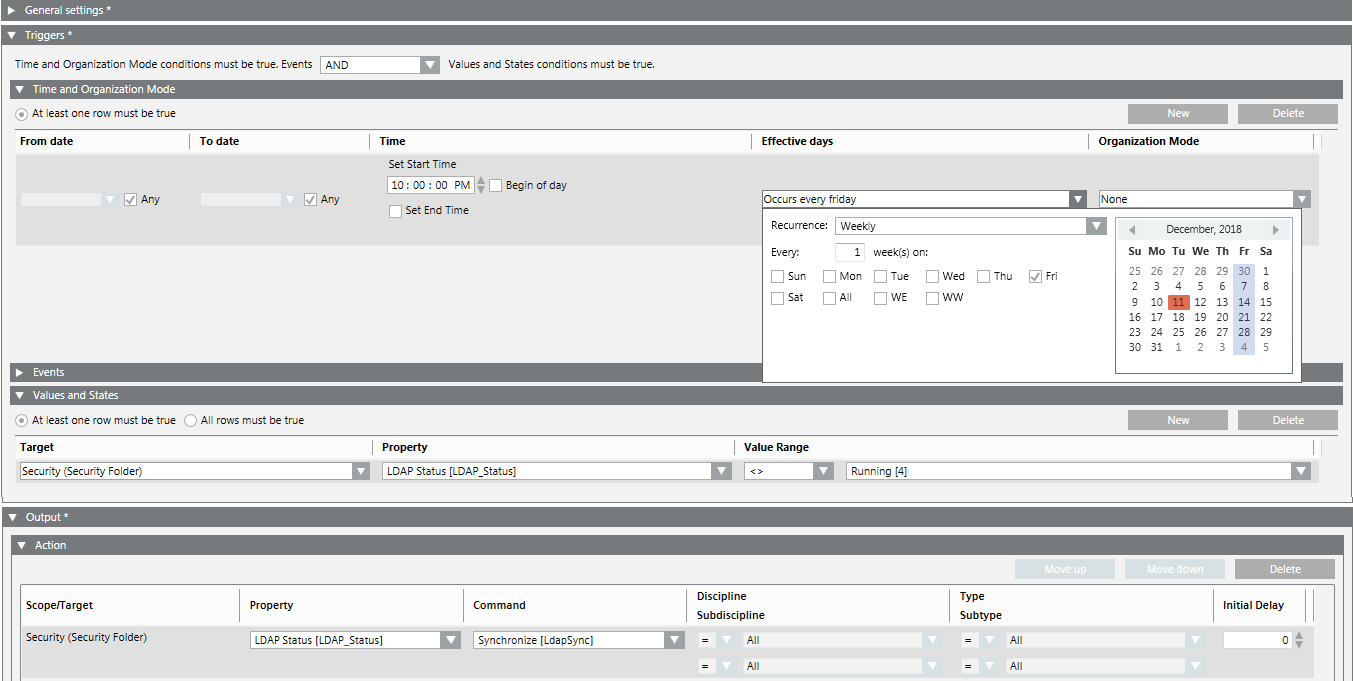Expand the Events section
Screen dimensions: 1353x681
coord(19,372)
